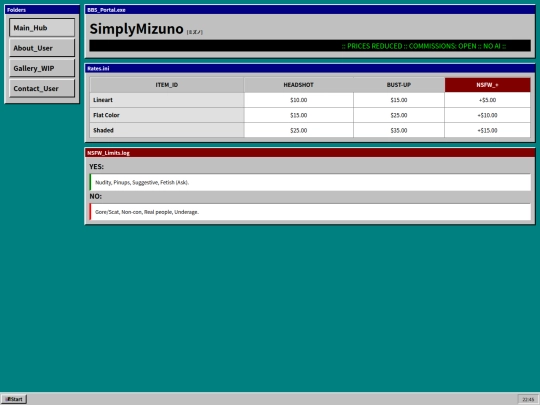Screen dimensions: 540x405
Task: Click Flat Color headshot price $15.00
Action: pyautogui.click(x=299, y=115)
